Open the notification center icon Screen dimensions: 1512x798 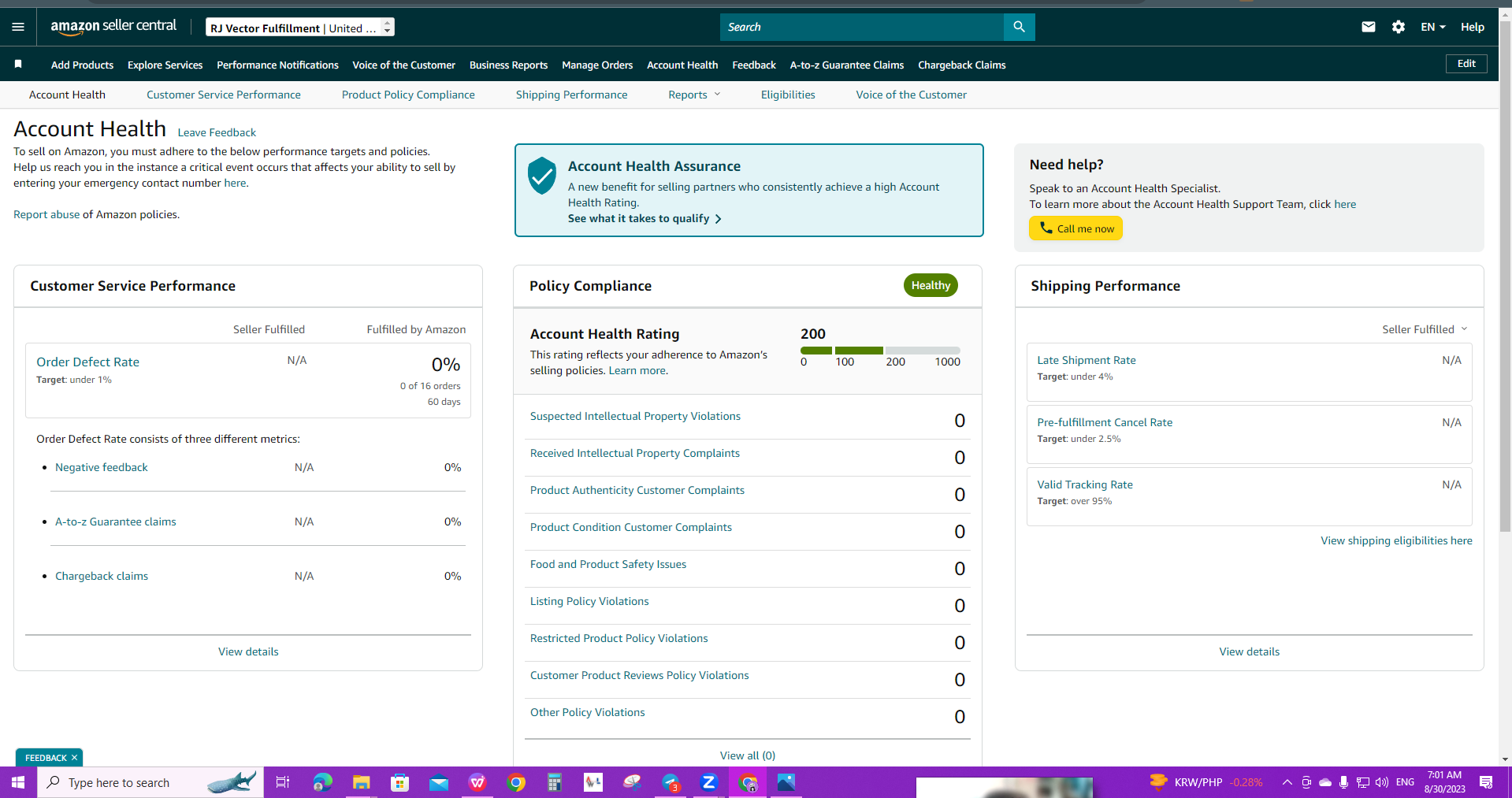(x=1486, y=782)
